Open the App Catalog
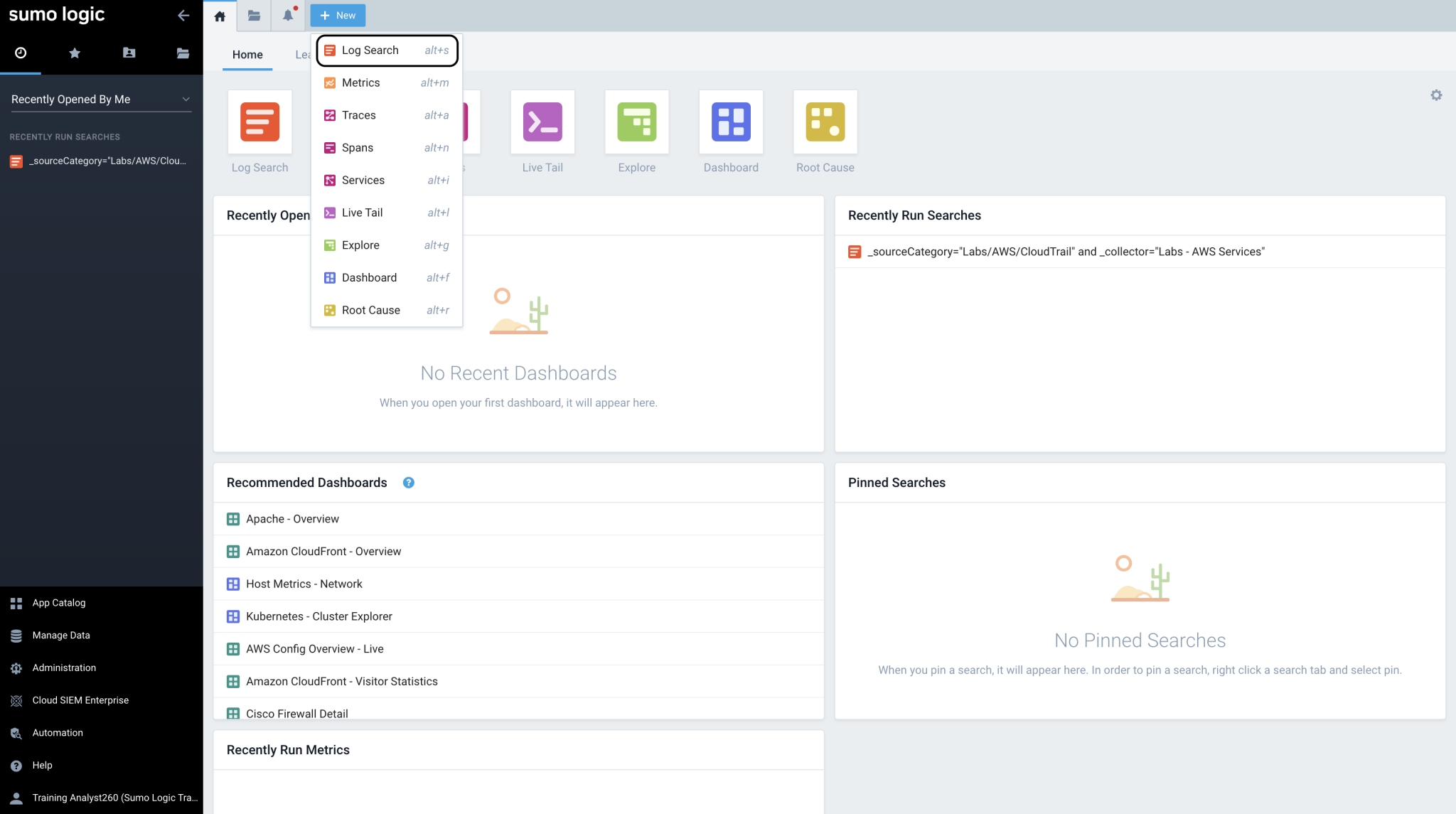This screenshot has height=814, width=1456. (x=101, y=603)
